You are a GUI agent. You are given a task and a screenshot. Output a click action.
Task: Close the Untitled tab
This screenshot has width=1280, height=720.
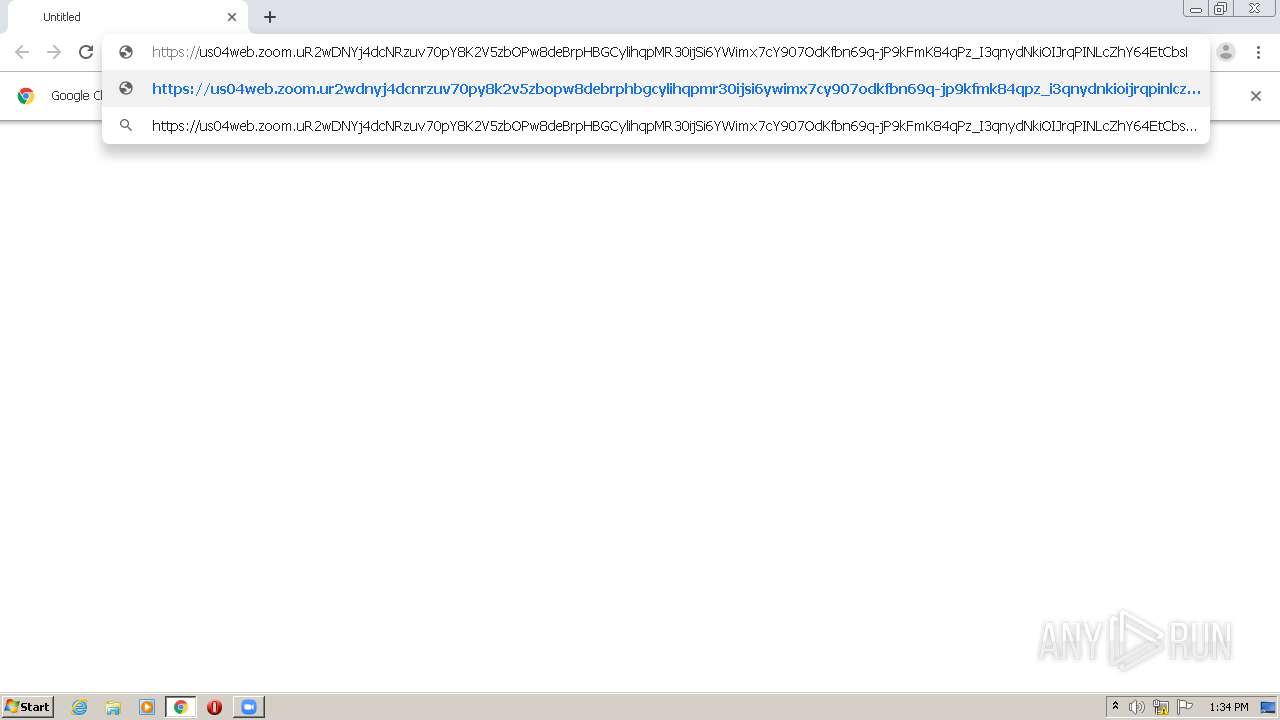pyautogui.click(x=232, y=17)
